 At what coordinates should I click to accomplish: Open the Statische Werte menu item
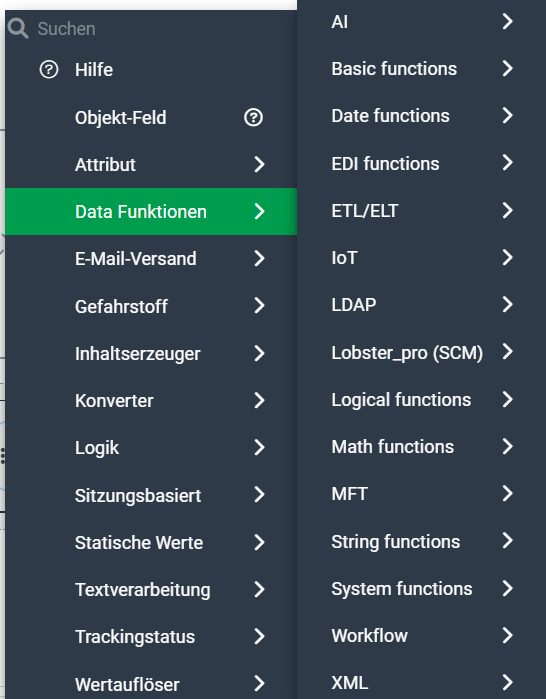point(151,543)
